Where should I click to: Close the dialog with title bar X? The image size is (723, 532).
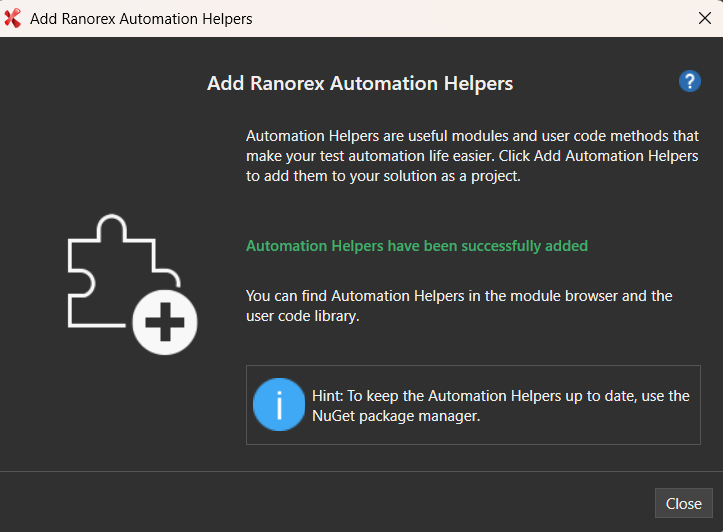[705, 18]
